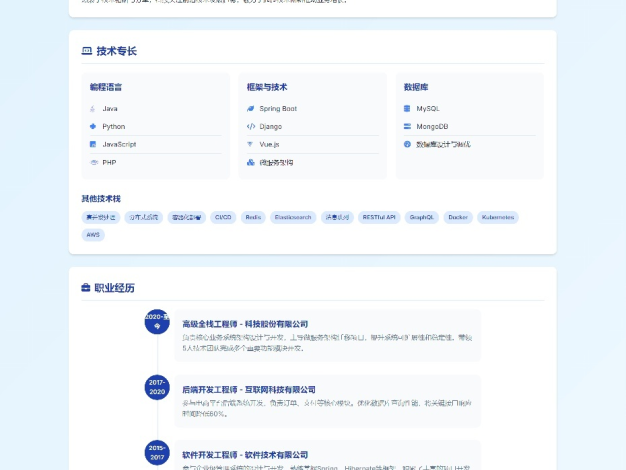Click the Vue.js text label
Image resolution: width=626 pixels, height=470 pixels.
click(269, 145)
